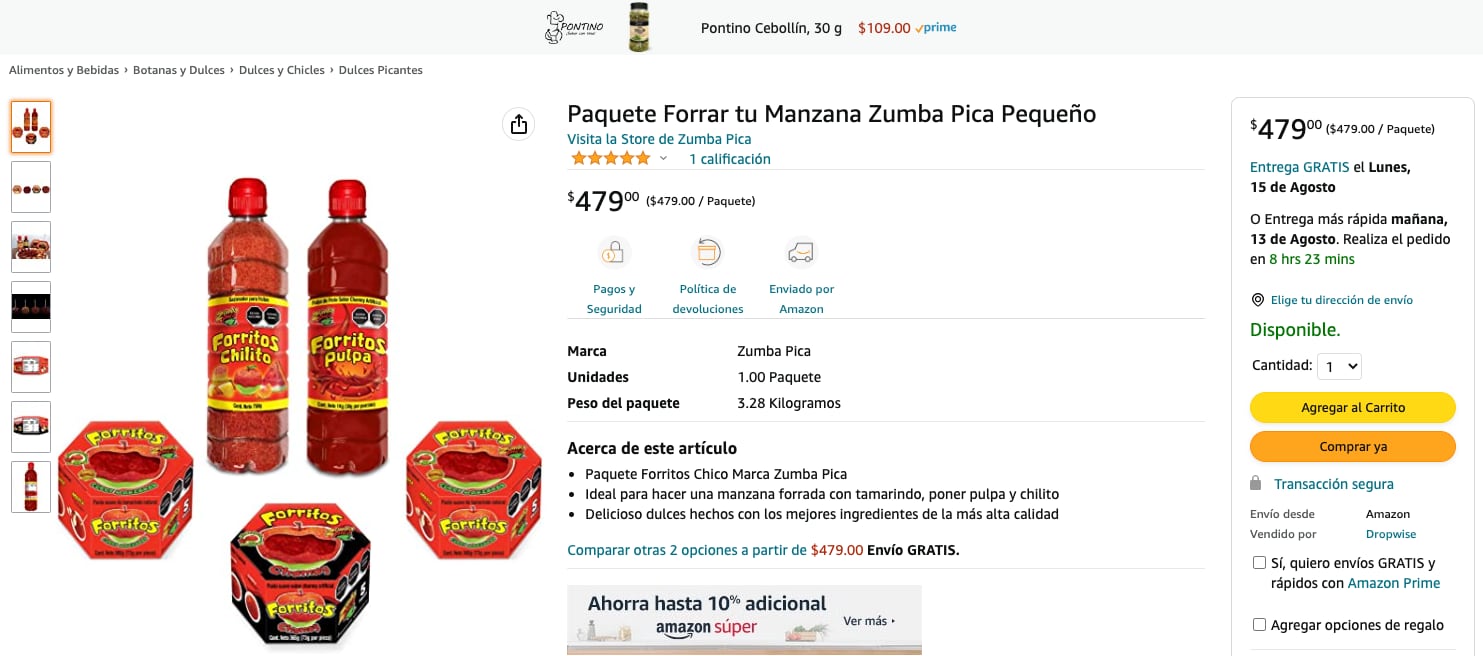This screenshot has height=656, width=1483.
Task: Check the Agregar opciones de regalo box
Action: coord(1260,625)
